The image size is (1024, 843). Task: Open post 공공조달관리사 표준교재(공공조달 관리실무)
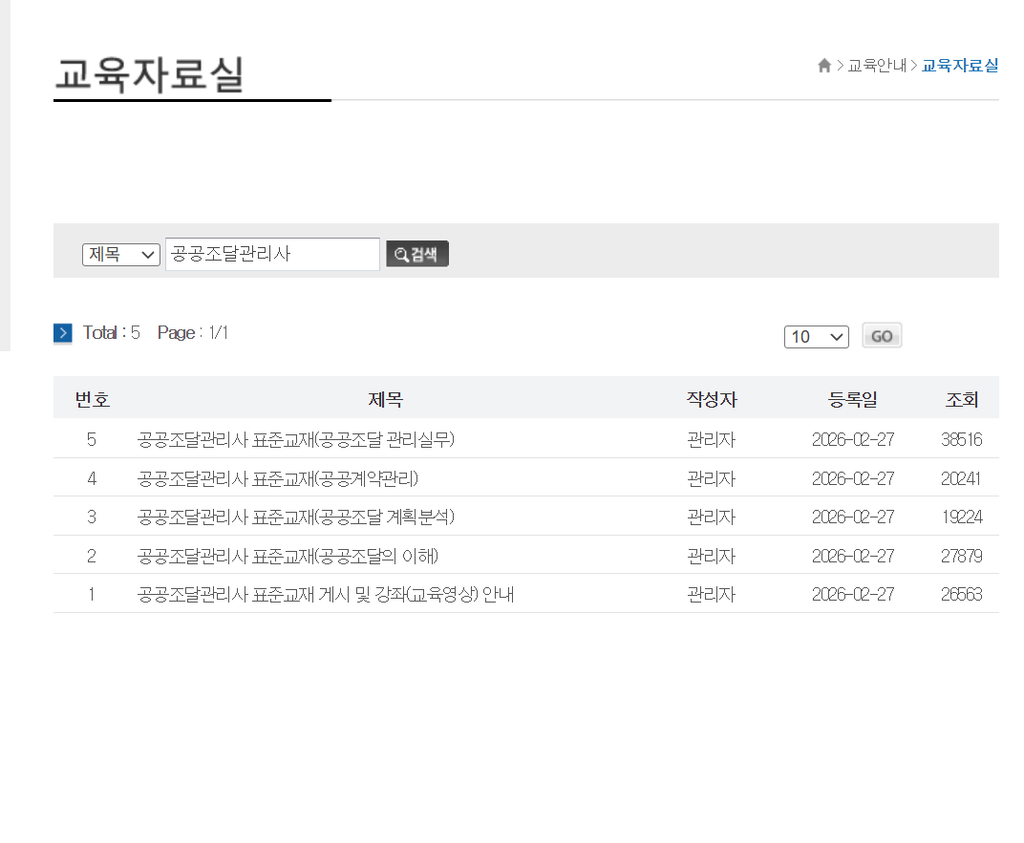(296, 439)
